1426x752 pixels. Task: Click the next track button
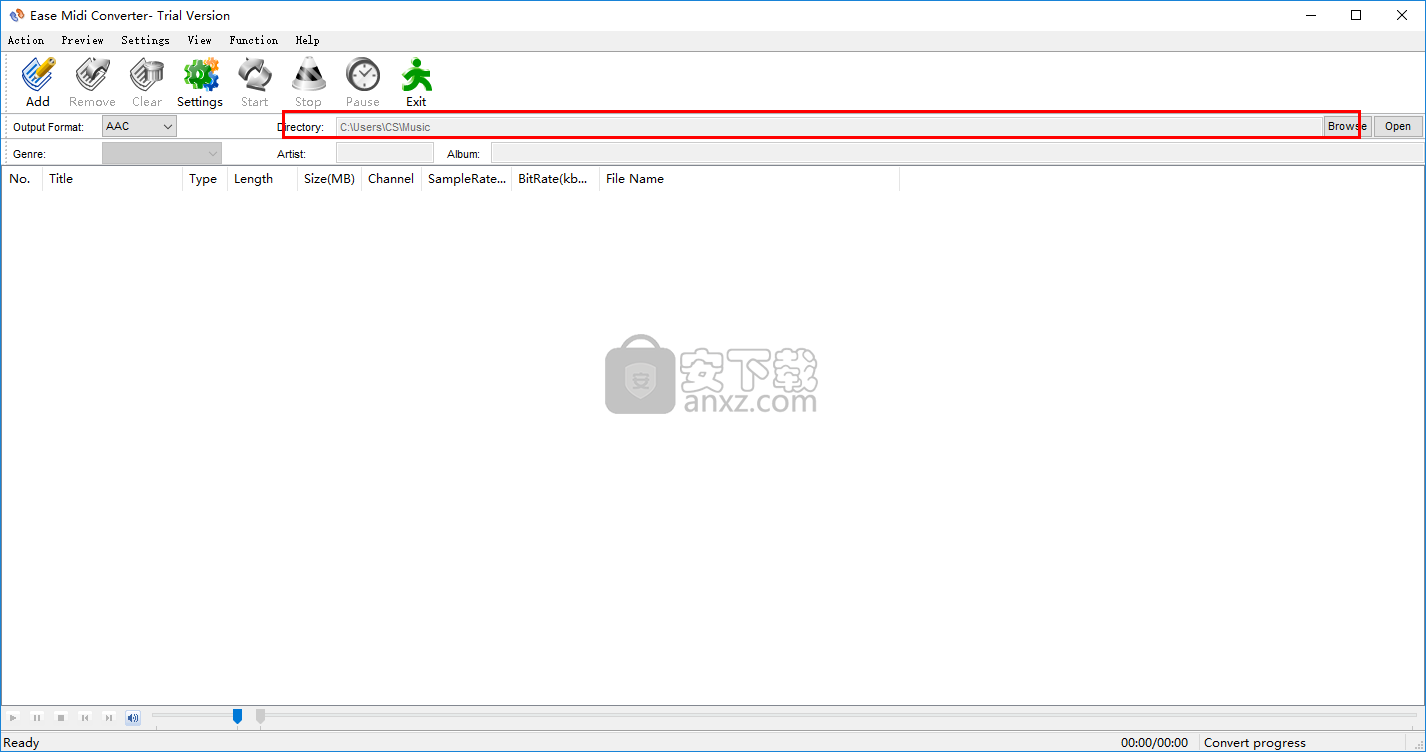pyautogui.click(x=109, y=717)
